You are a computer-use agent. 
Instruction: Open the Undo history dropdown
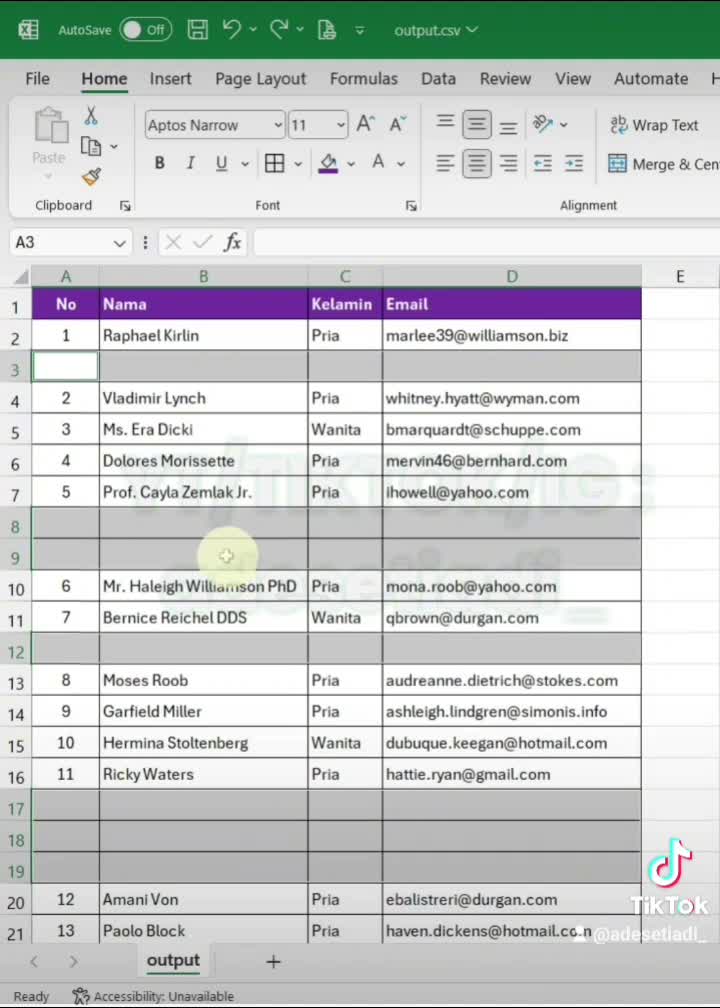(253, 30)
